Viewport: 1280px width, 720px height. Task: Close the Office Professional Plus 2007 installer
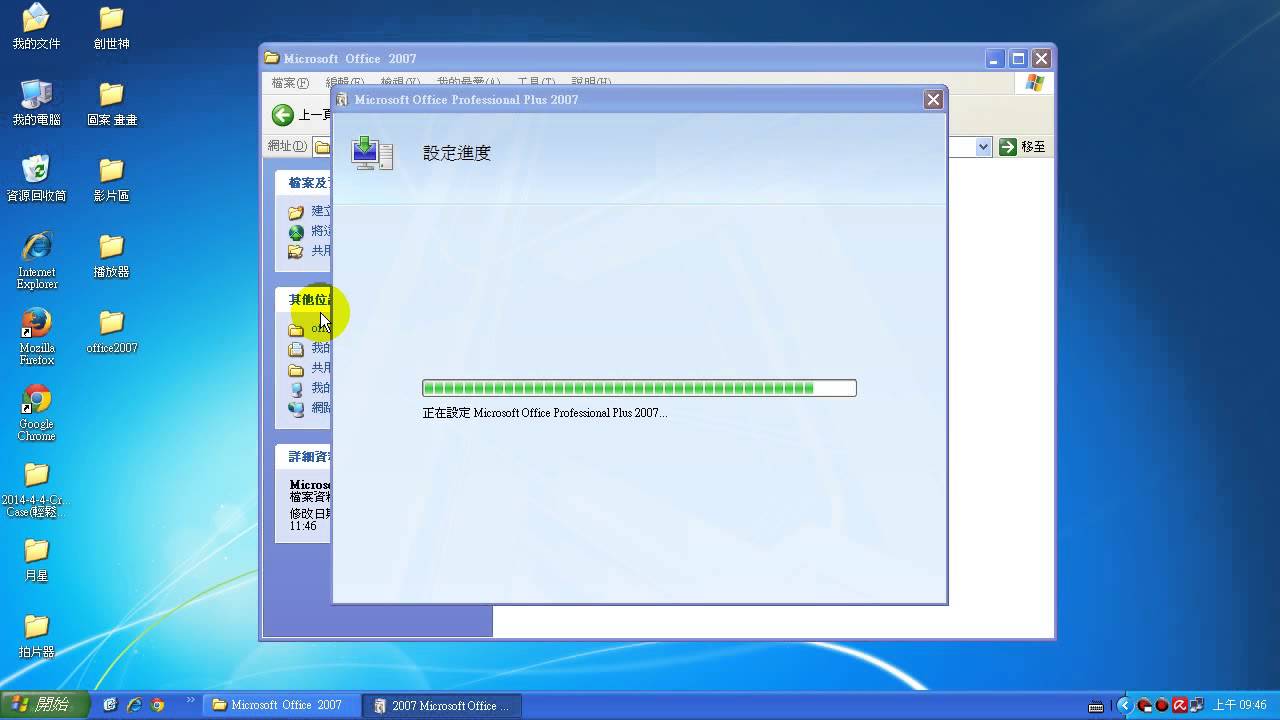(933, 99)
